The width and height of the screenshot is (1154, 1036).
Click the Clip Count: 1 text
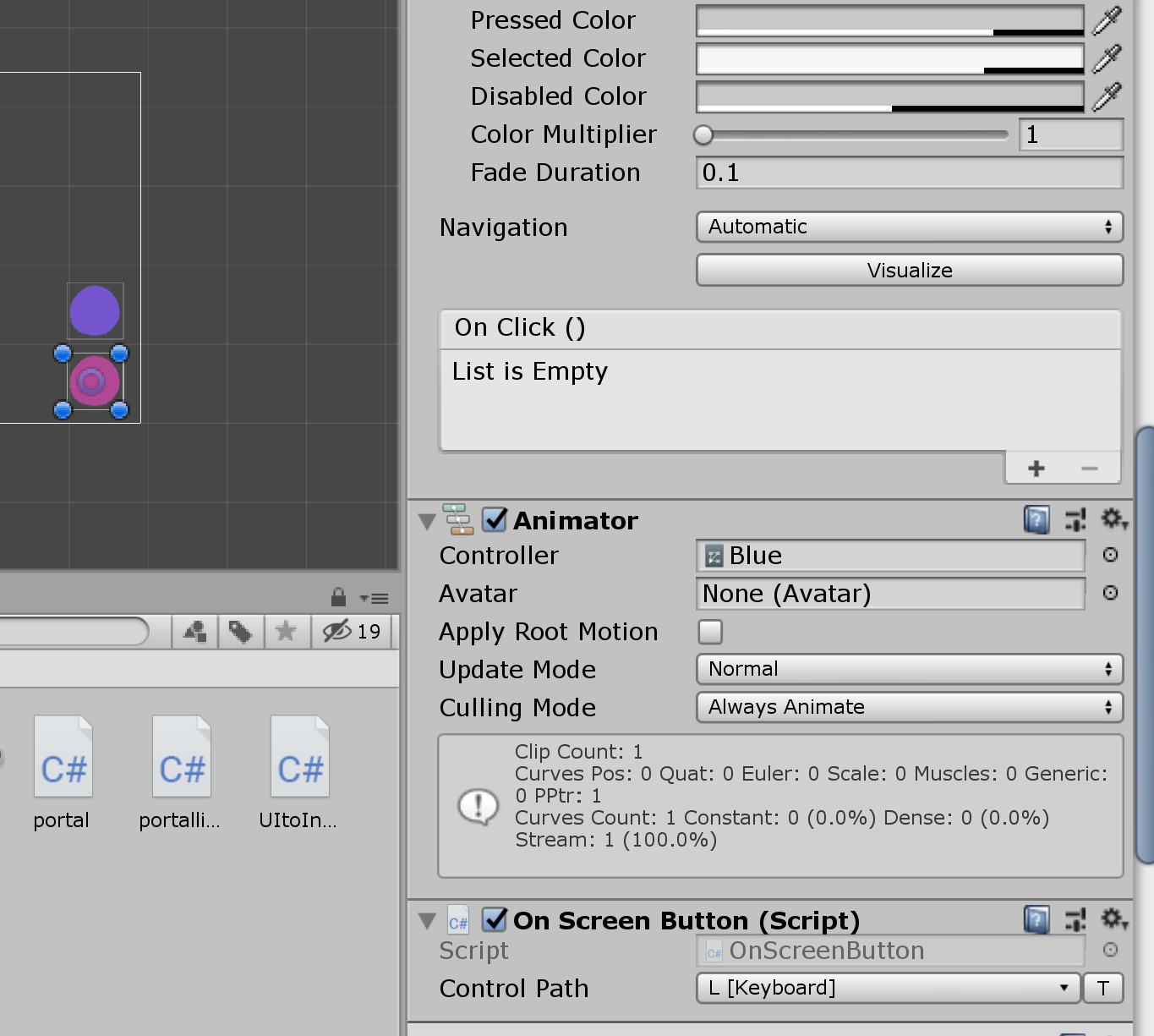tap(579, 752)
